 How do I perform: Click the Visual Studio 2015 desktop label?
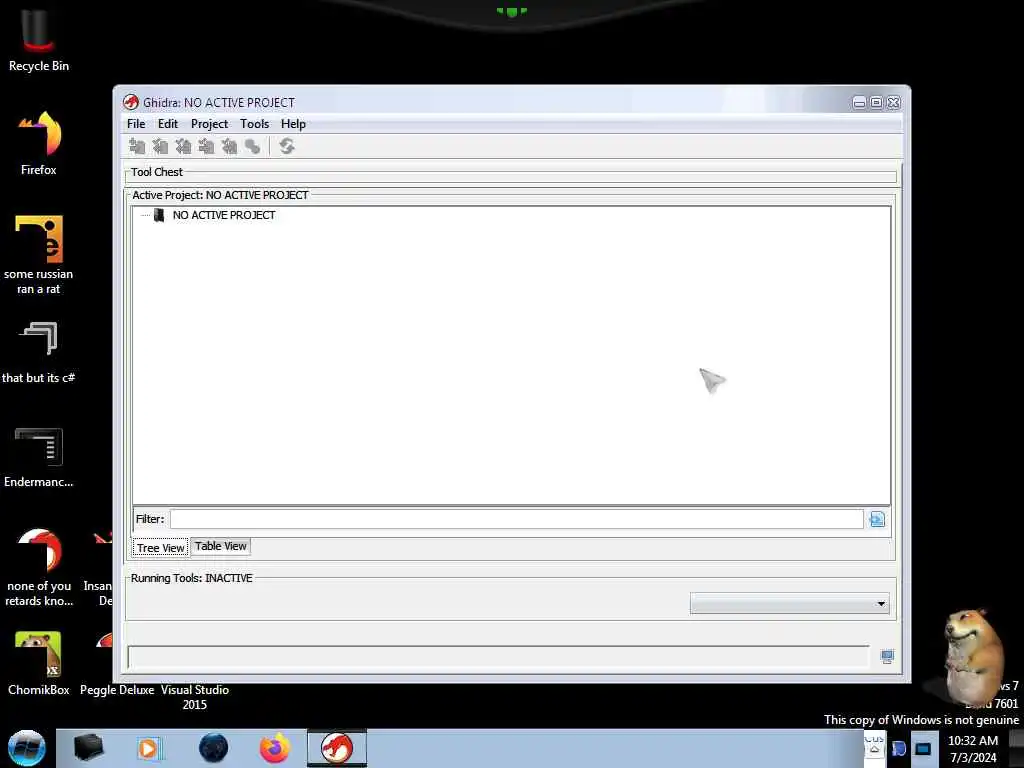click(x=195, y=697)
